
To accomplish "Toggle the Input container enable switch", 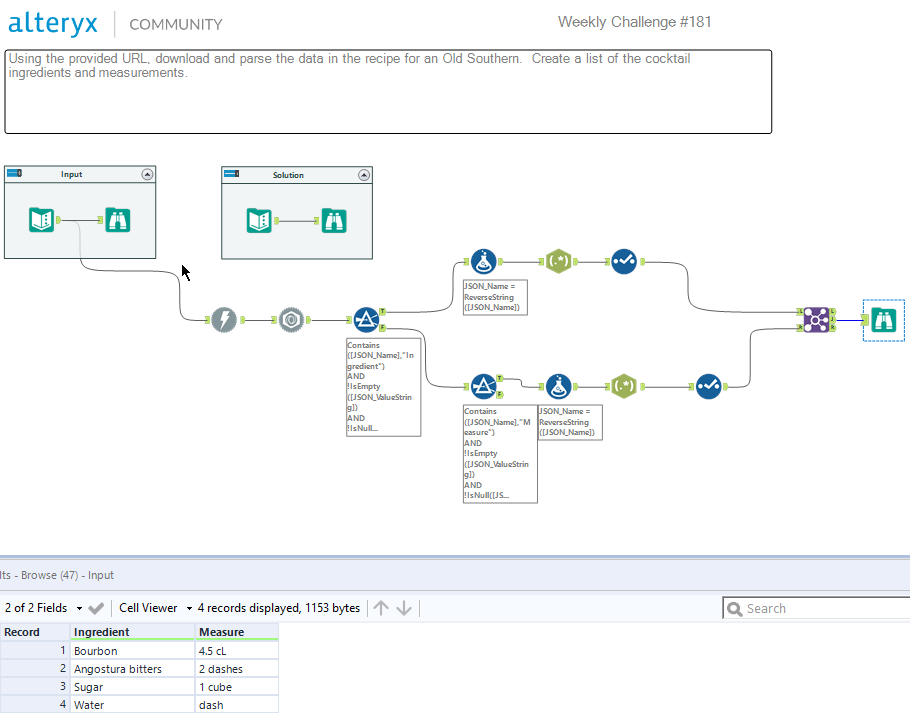I will click(x=15, y=173).
